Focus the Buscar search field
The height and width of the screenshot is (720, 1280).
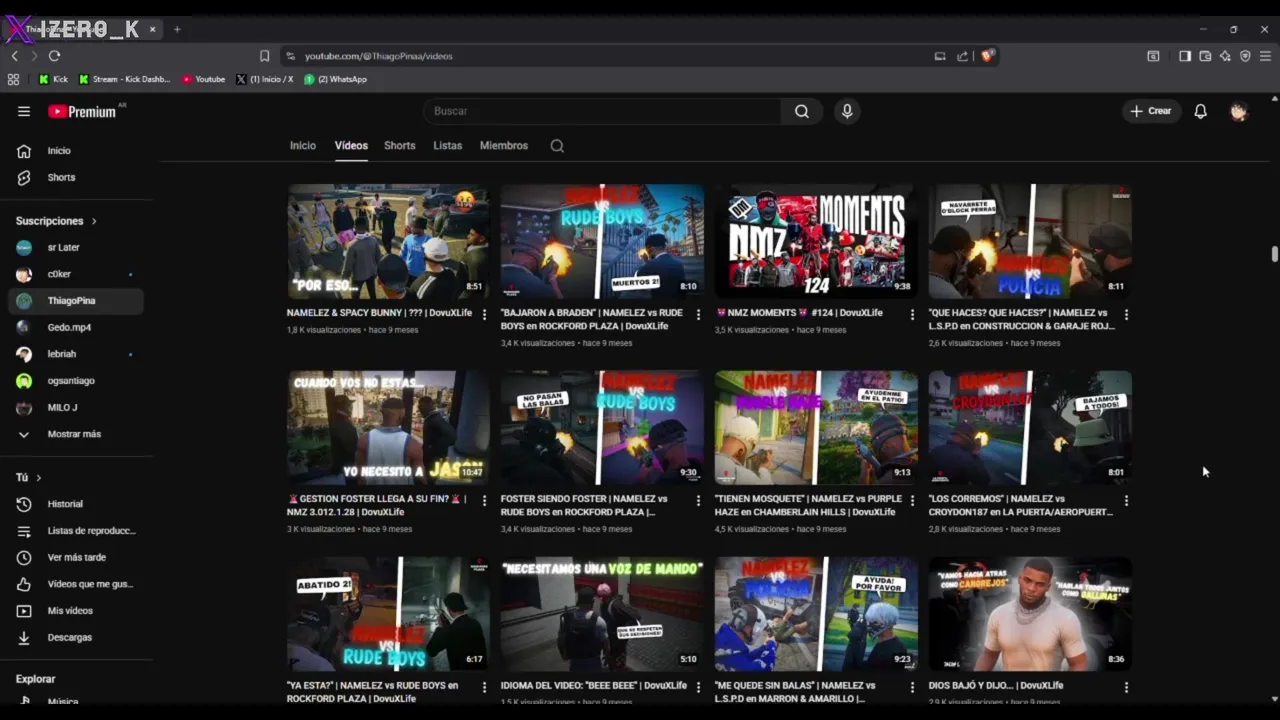pyautogui.click(x=603, y=111)
